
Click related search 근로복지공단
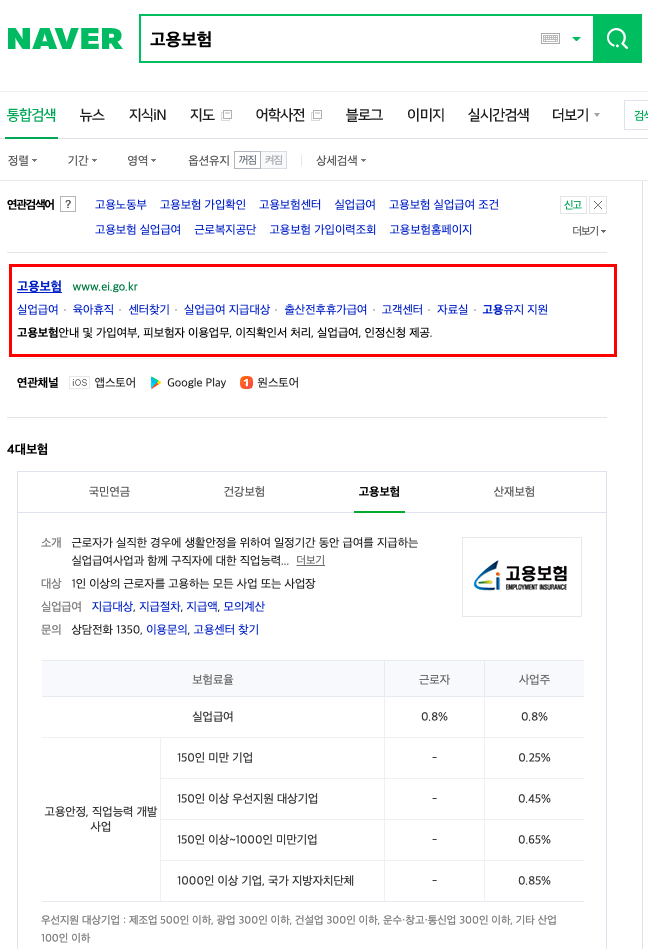pos(224,229)
